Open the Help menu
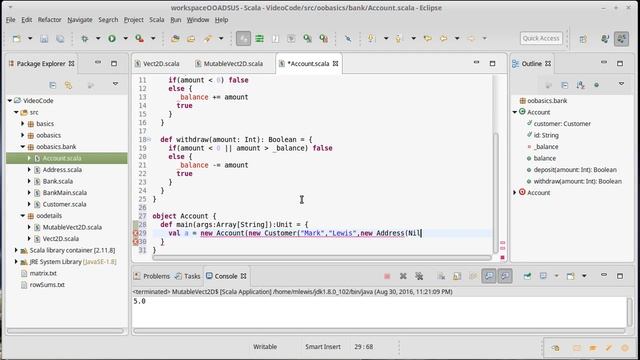 point(221,20)
